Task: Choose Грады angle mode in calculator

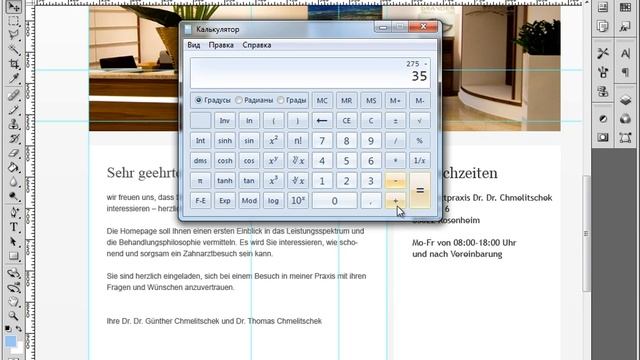Action: tap(292, 100)
